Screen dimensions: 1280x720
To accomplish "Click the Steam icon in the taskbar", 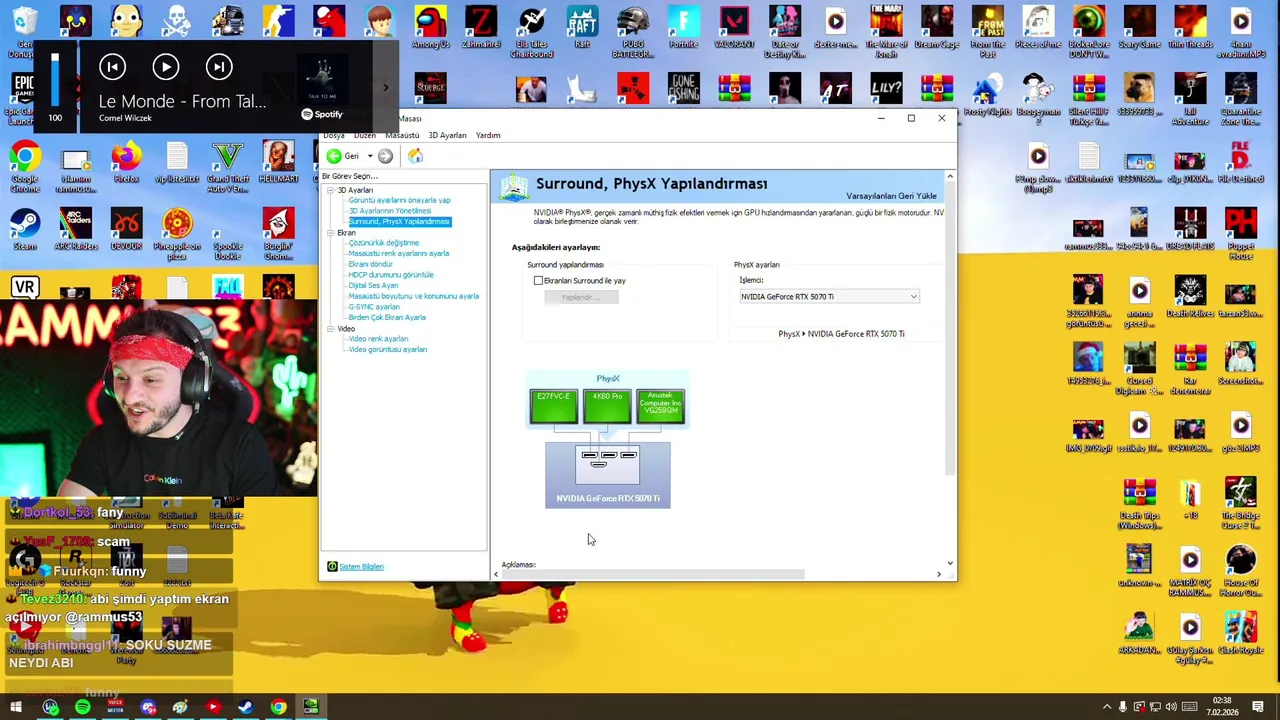I will pos(245,708).
